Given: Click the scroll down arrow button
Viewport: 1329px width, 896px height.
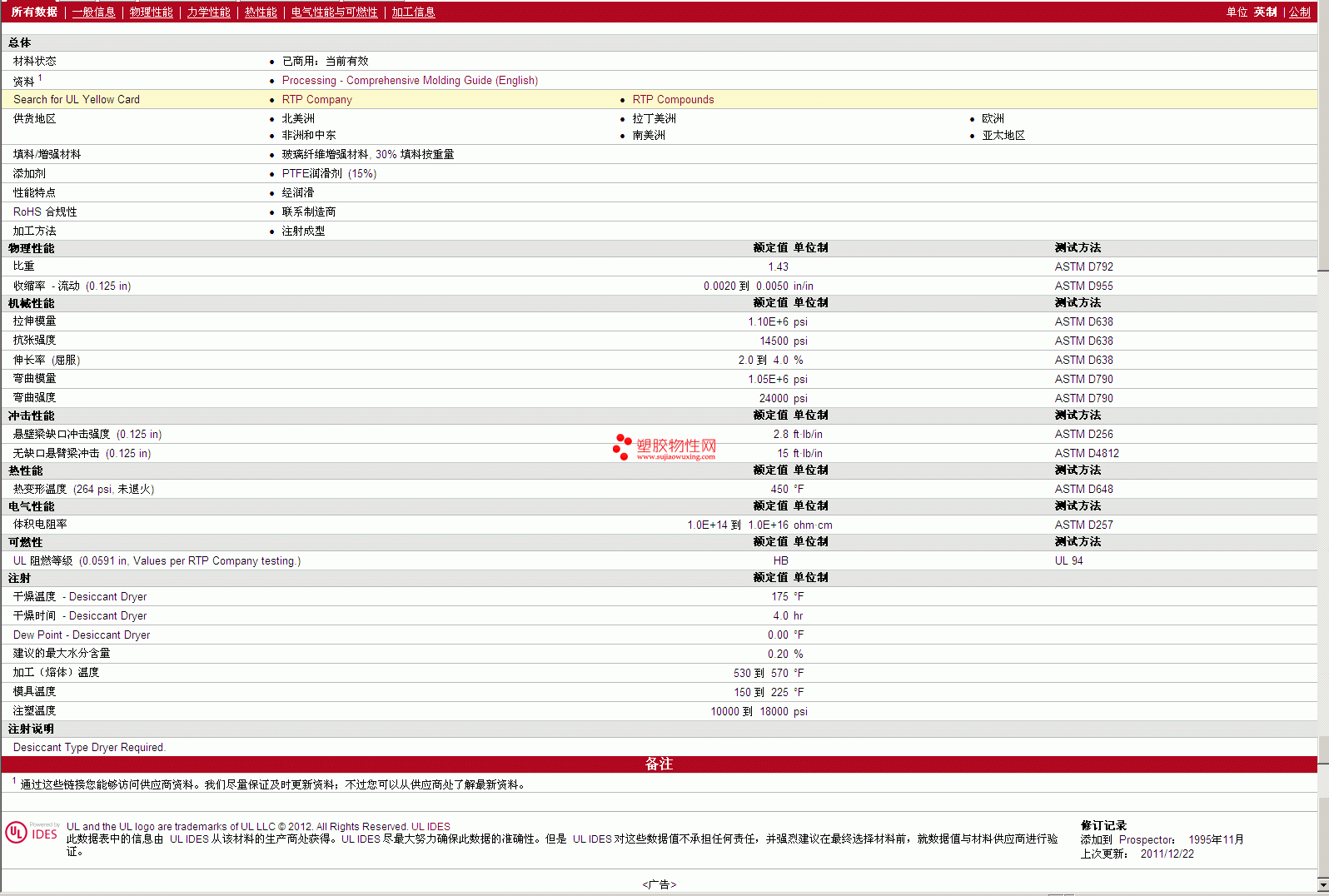Looking at the screenshot, I should click(x=1323, y=884).
